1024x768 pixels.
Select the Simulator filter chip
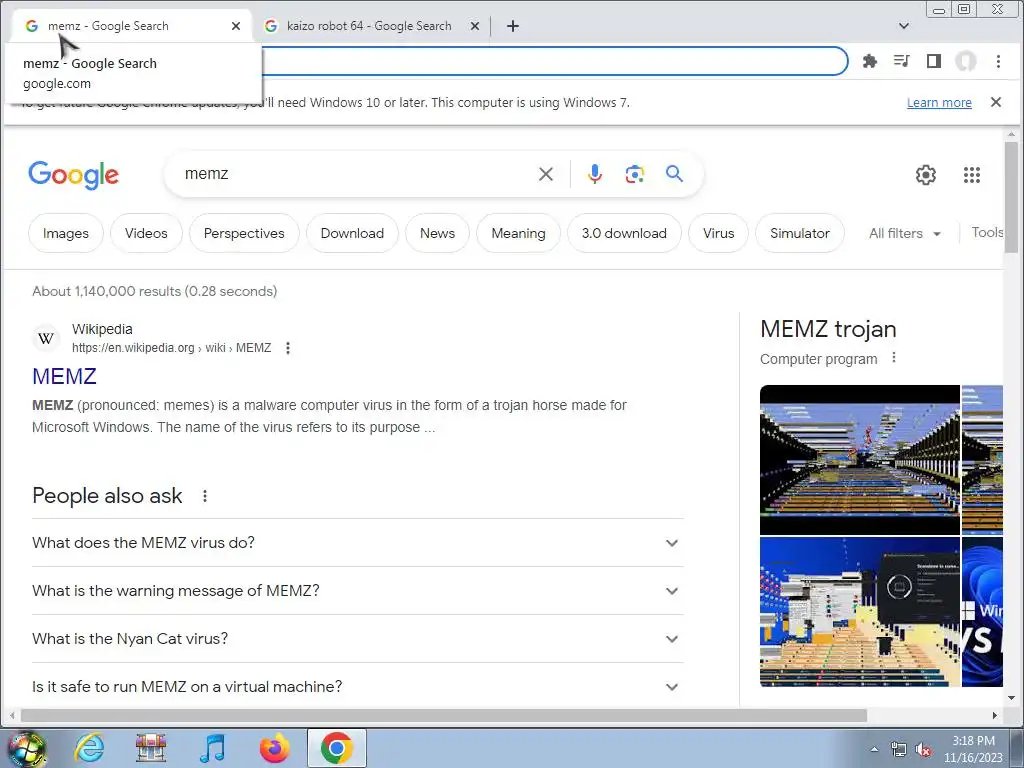click(799, 233)
